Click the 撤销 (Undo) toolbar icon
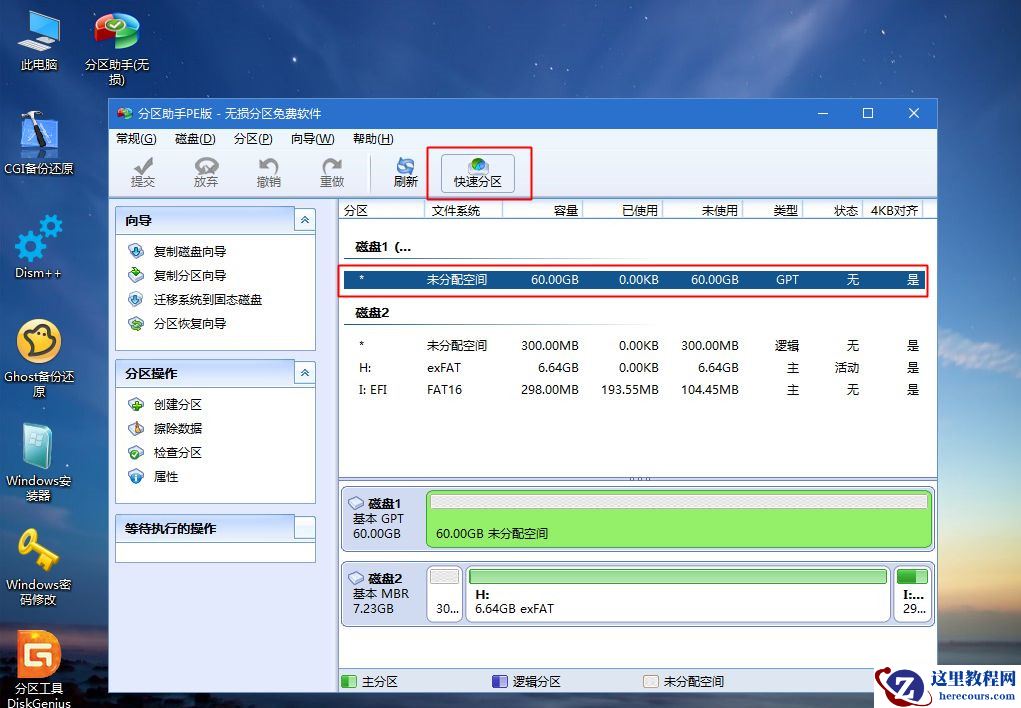The width and height of the screenshot is (1021, 708). pyautogui.click(x=270, y=171)
